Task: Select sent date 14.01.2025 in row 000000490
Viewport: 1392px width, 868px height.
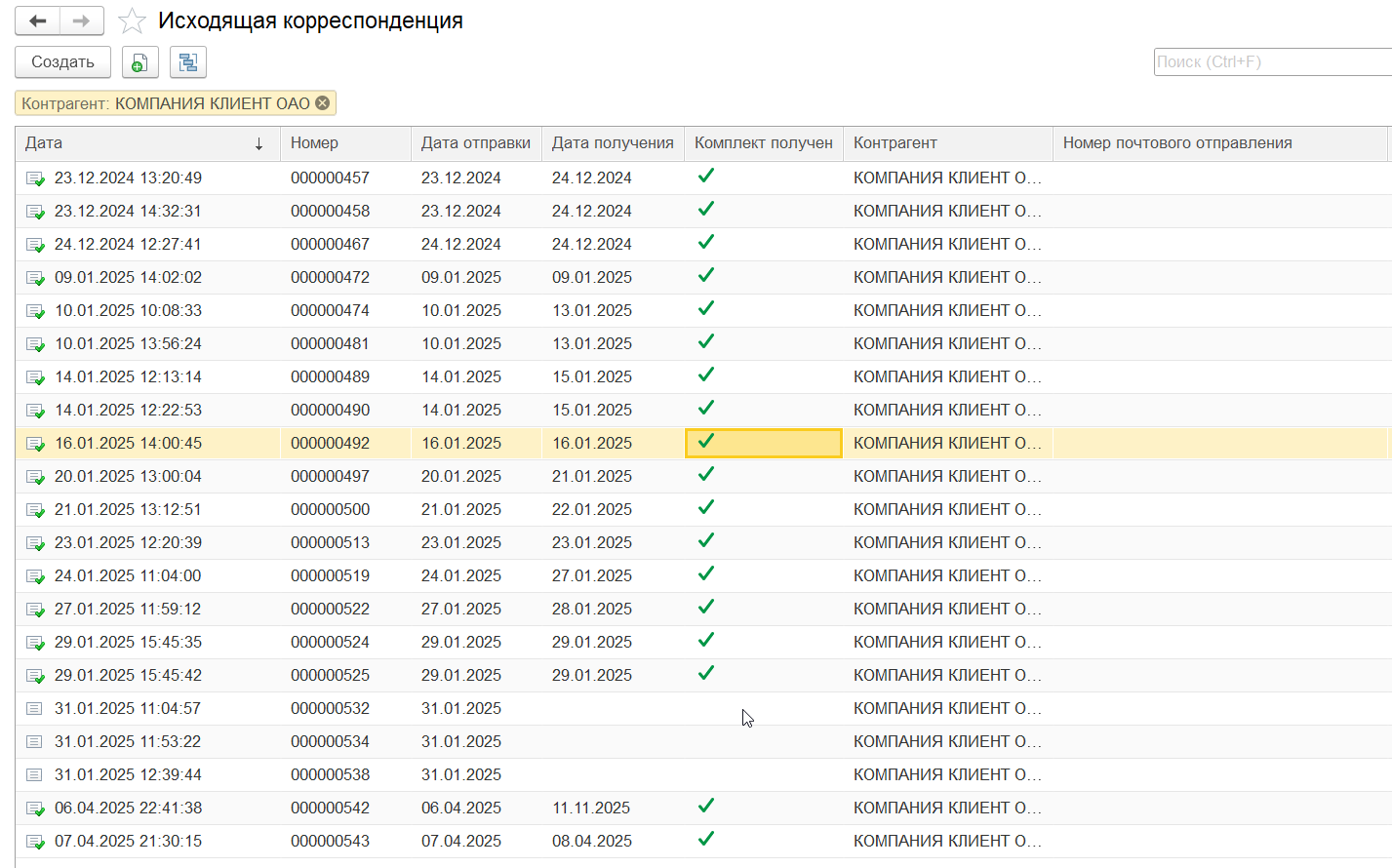Action: pyautogui.click(x=461, y=410)
